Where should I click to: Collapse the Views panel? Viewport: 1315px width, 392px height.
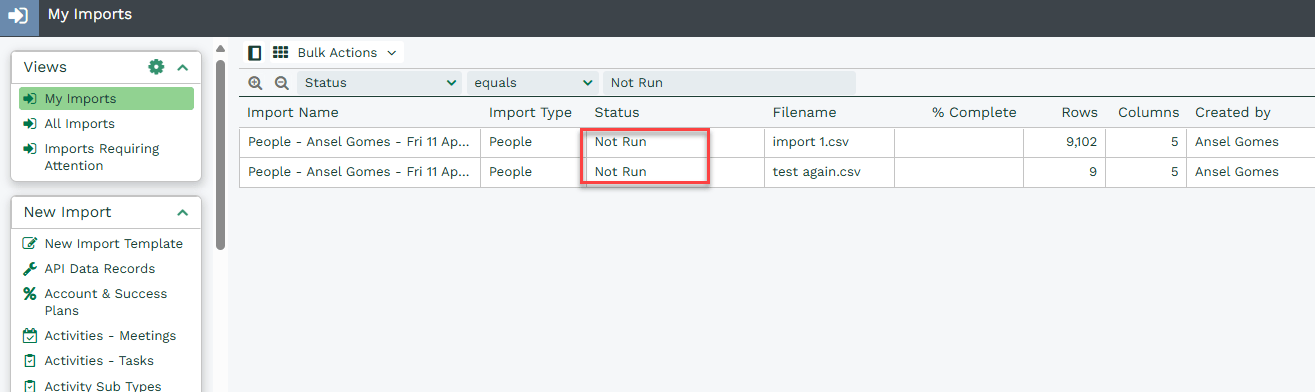tap(182, 67)
